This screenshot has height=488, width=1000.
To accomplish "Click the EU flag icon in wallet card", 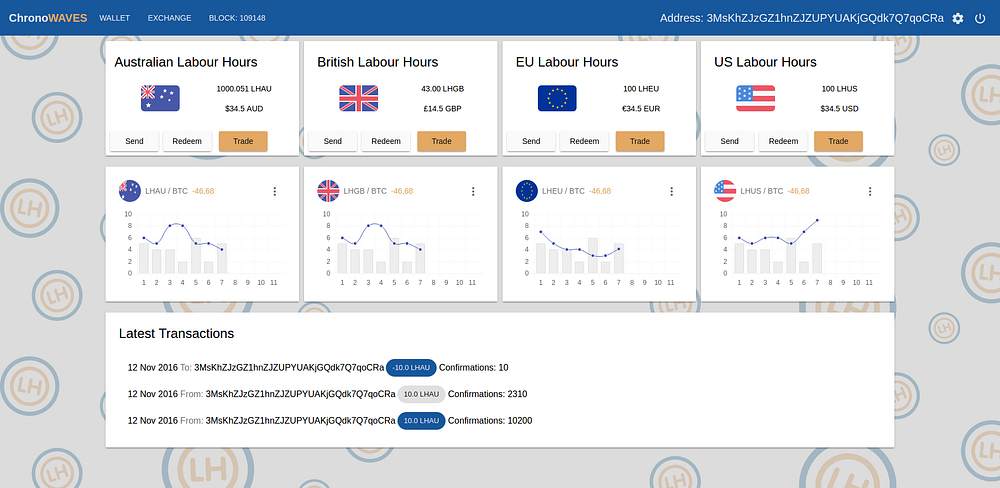I will pyautogui.click(x=557, y=98).
